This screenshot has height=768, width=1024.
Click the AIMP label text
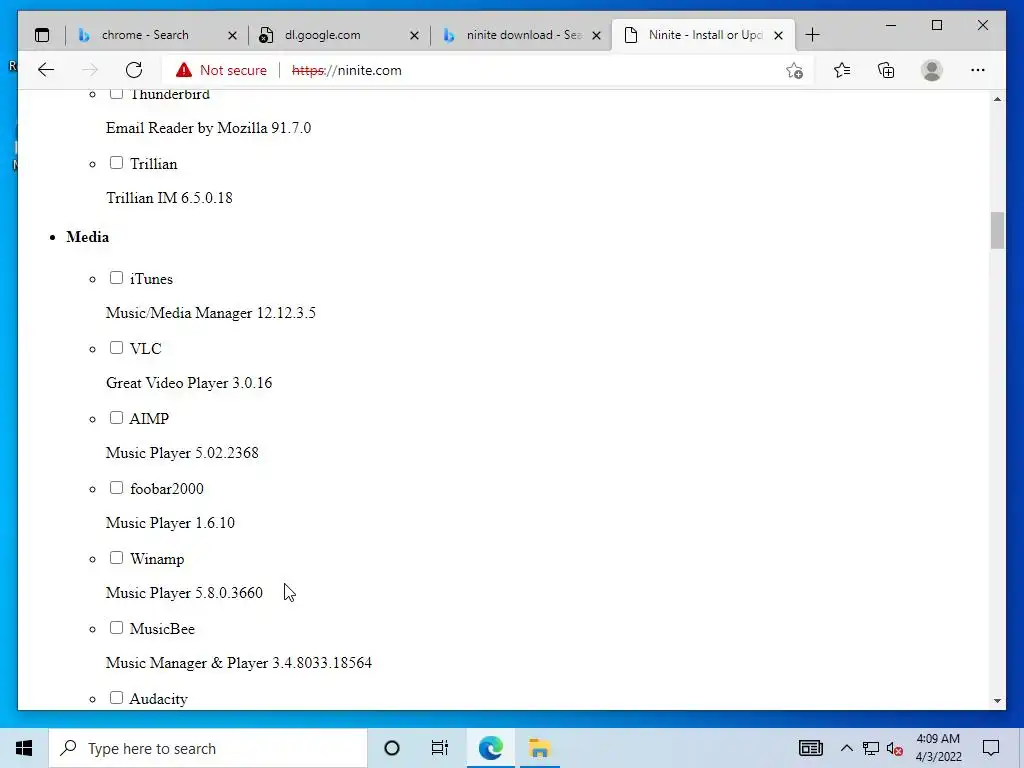point(149,419)
